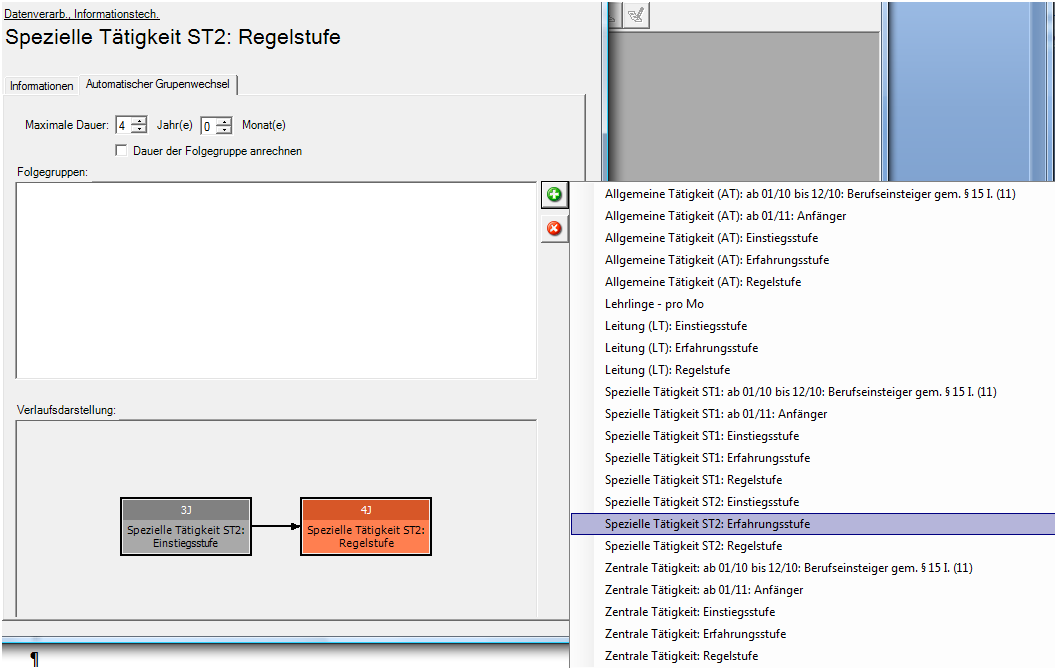The width and height of the screenshot is (1057, 670).
Task: Click the Jahr(e) value input field
Action: 122,126
